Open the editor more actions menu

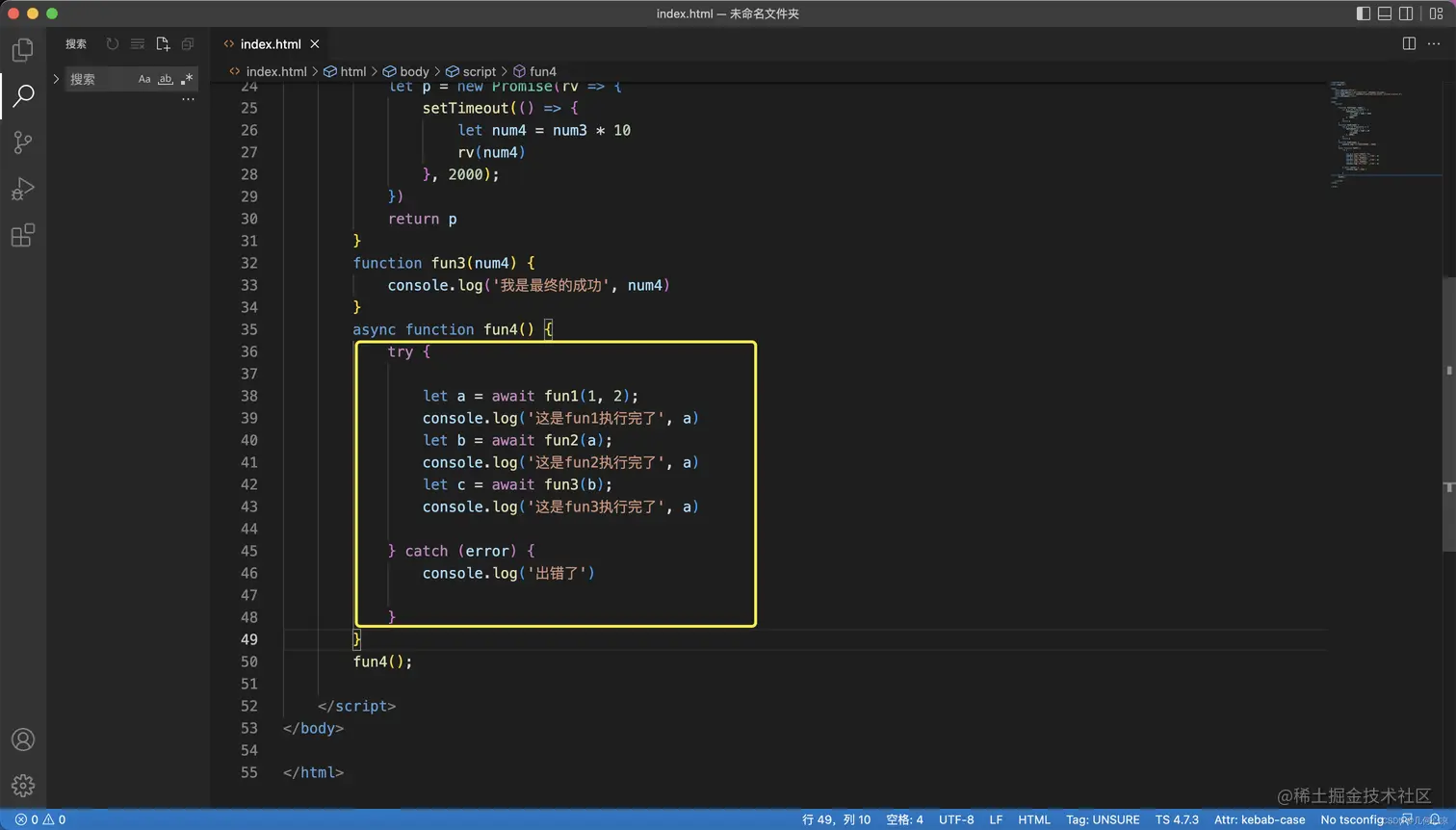pos(1434,43)
